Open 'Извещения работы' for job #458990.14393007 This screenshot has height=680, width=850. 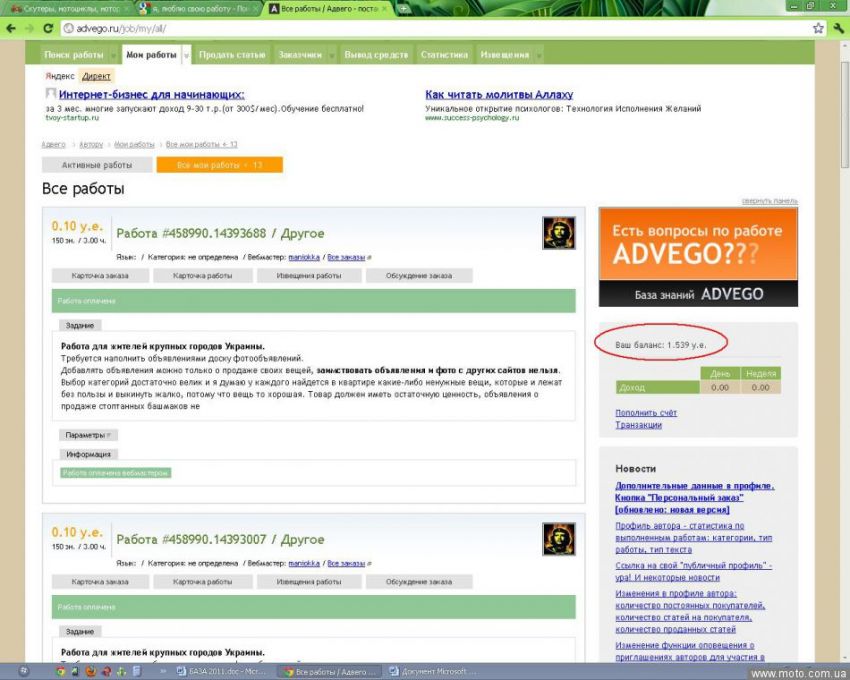coord(309,582)
